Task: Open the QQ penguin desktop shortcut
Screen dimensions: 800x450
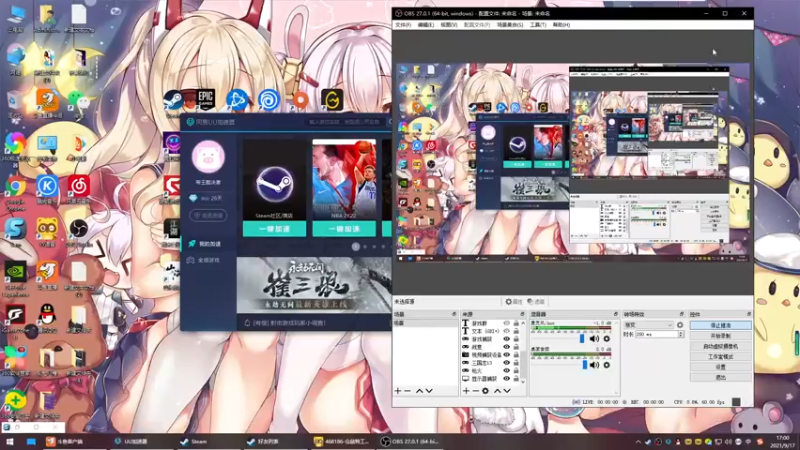Action: coord(47,314)
